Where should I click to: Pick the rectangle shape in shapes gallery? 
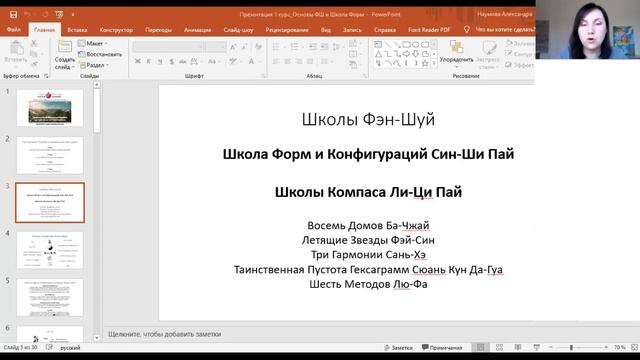[x=406, y=44]
